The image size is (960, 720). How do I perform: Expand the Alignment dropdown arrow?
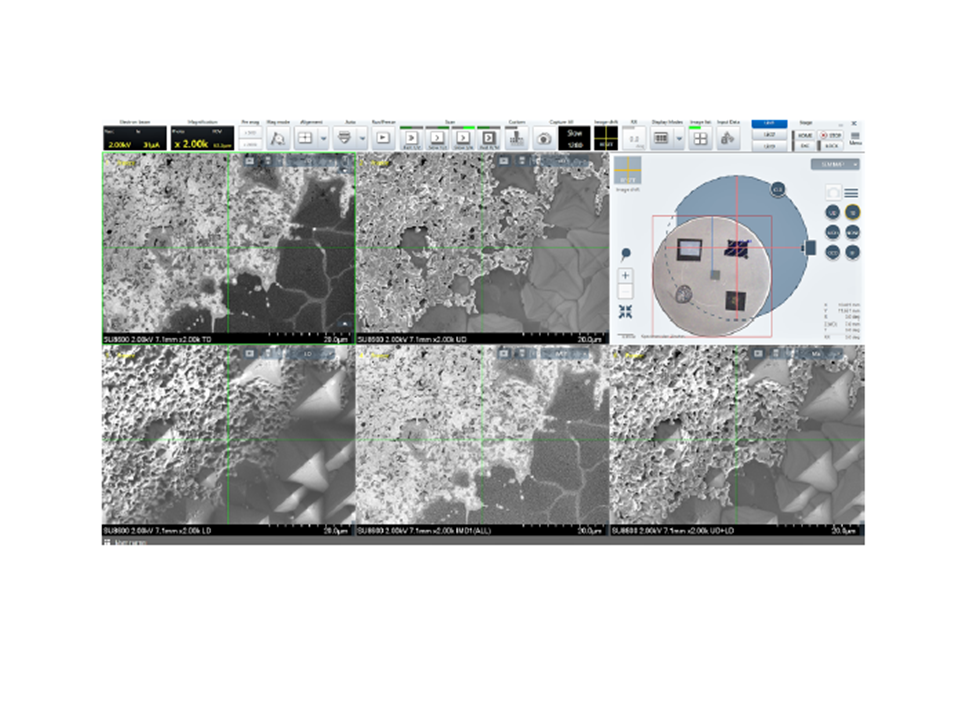(323, 139)
